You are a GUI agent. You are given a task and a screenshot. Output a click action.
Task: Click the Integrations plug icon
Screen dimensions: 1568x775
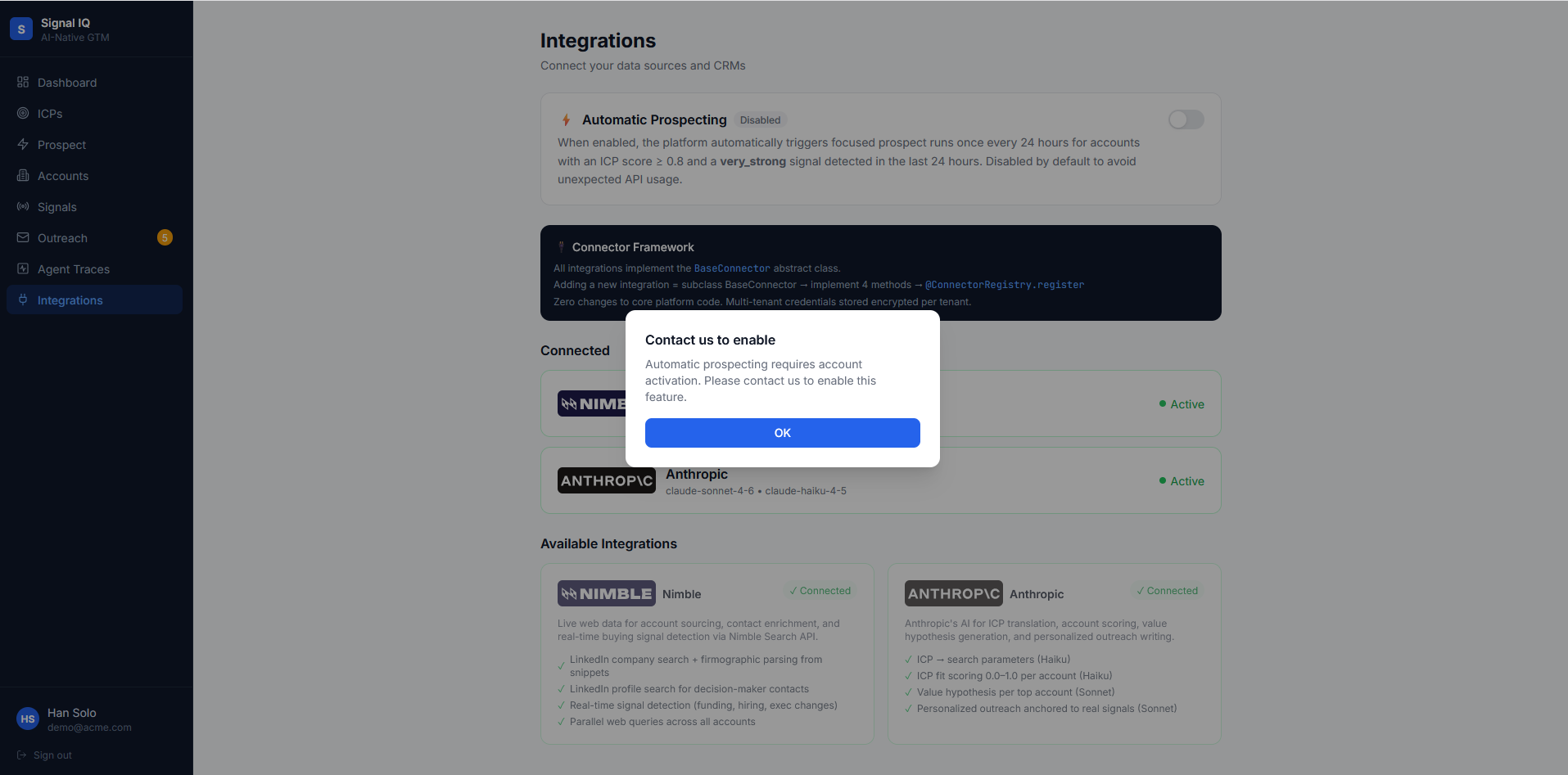[23, 300]
